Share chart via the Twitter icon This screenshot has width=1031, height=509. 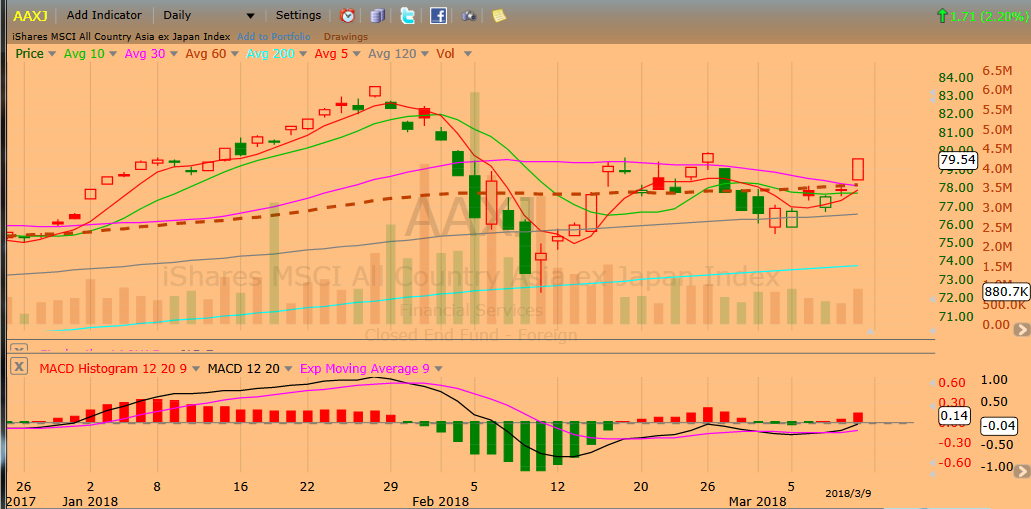point(408,15)
